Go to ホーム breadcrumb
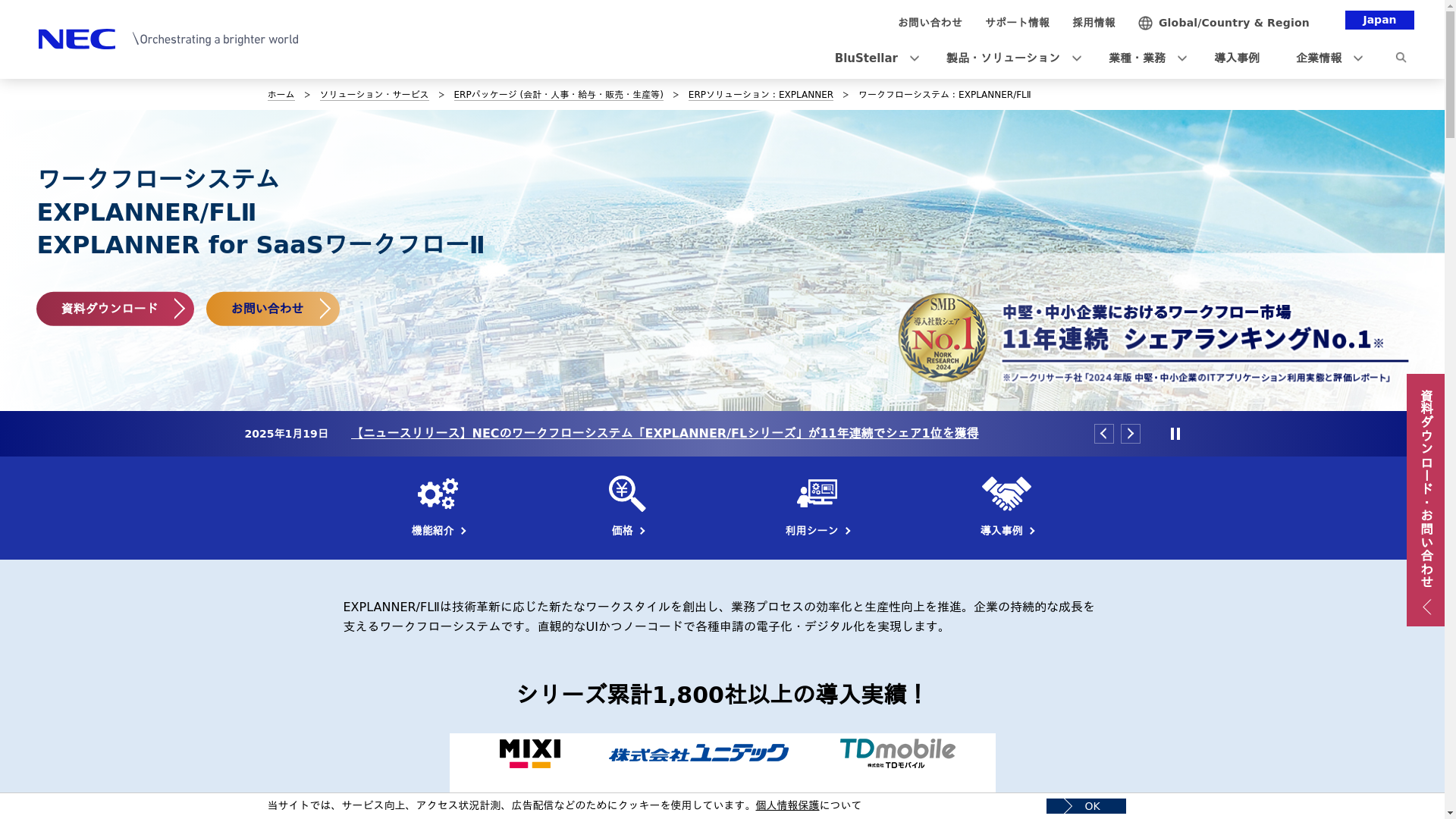 pos(281,95)
